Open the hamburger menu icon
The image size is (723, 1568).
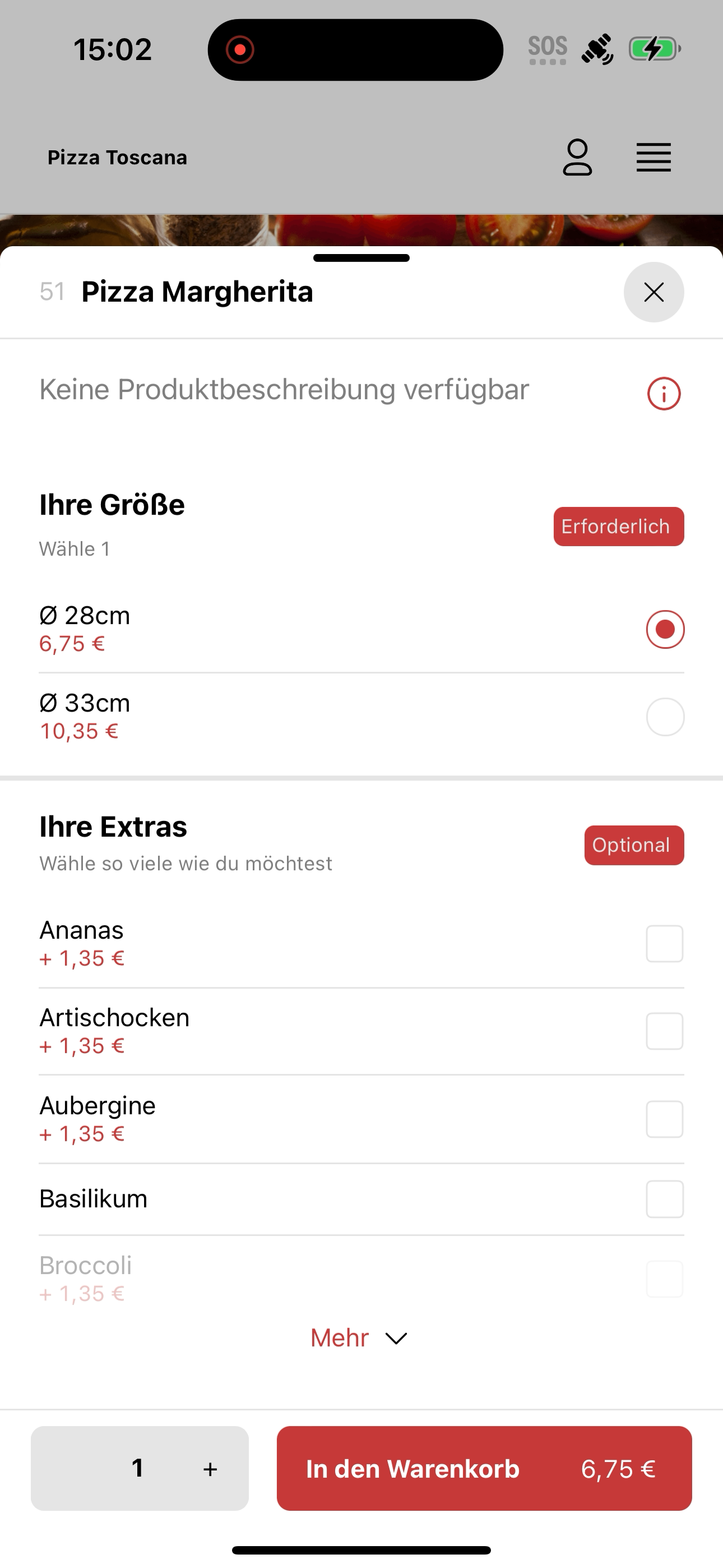coord(654,158)
